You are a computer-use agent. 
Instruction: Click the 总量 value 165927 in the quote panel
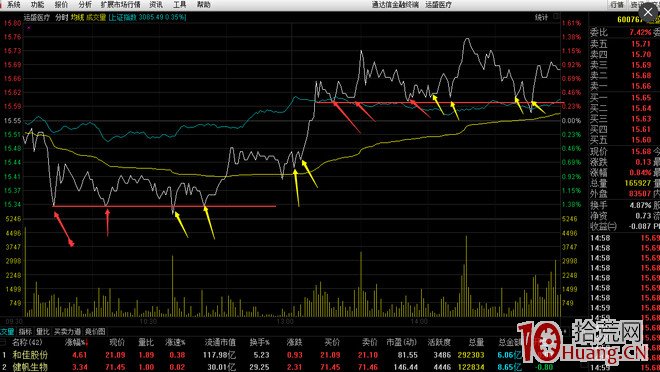(637, 183)
